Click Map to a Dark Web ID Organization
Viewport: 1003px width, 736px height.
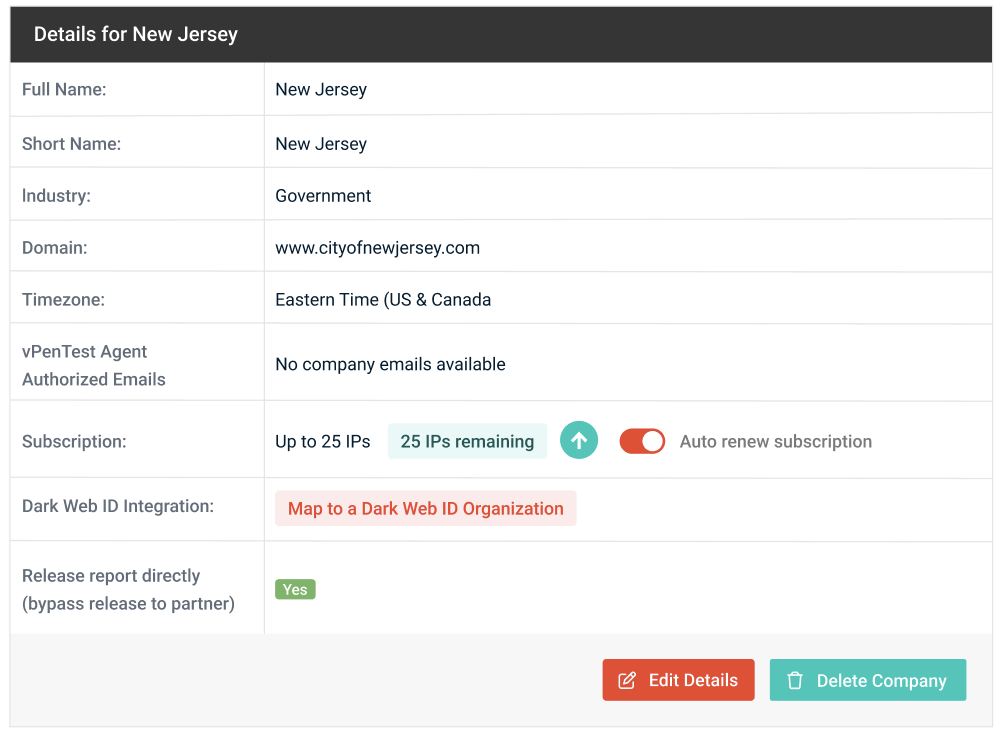[425, 508]
